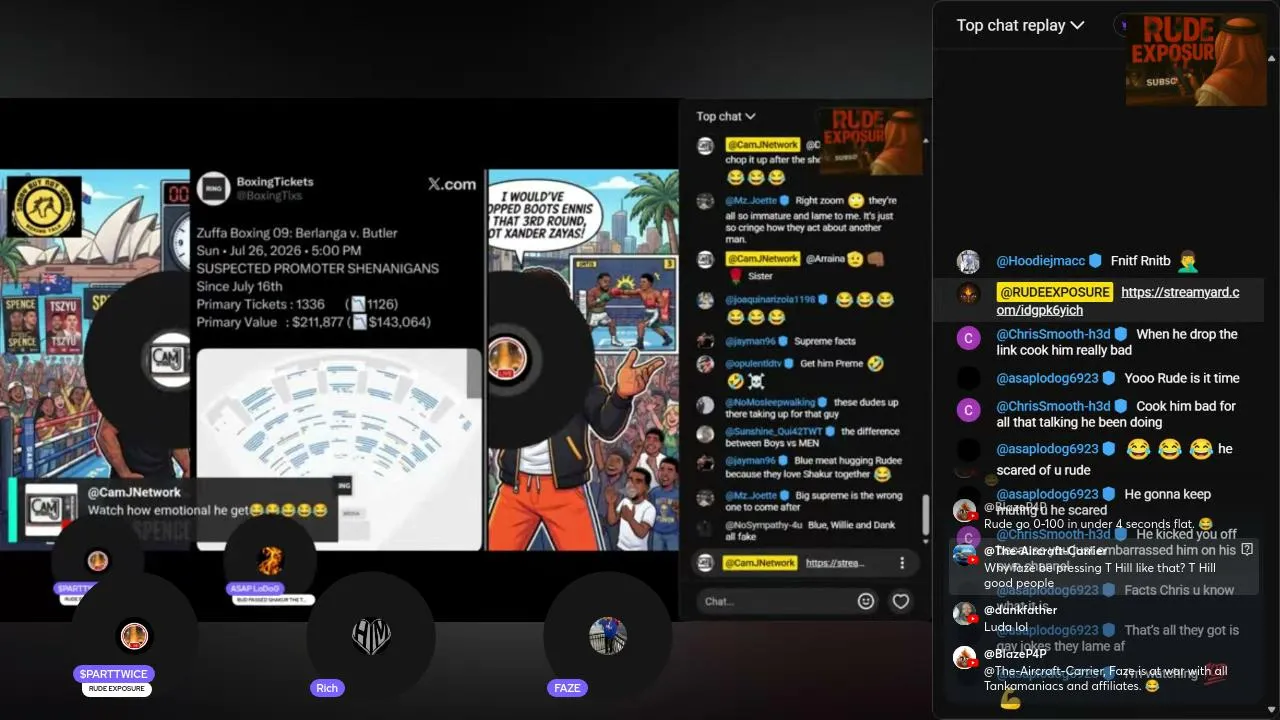Click joaquinarizola1198's avatar in Top chat
The image size is (1280, 720).
coord(705,300)
